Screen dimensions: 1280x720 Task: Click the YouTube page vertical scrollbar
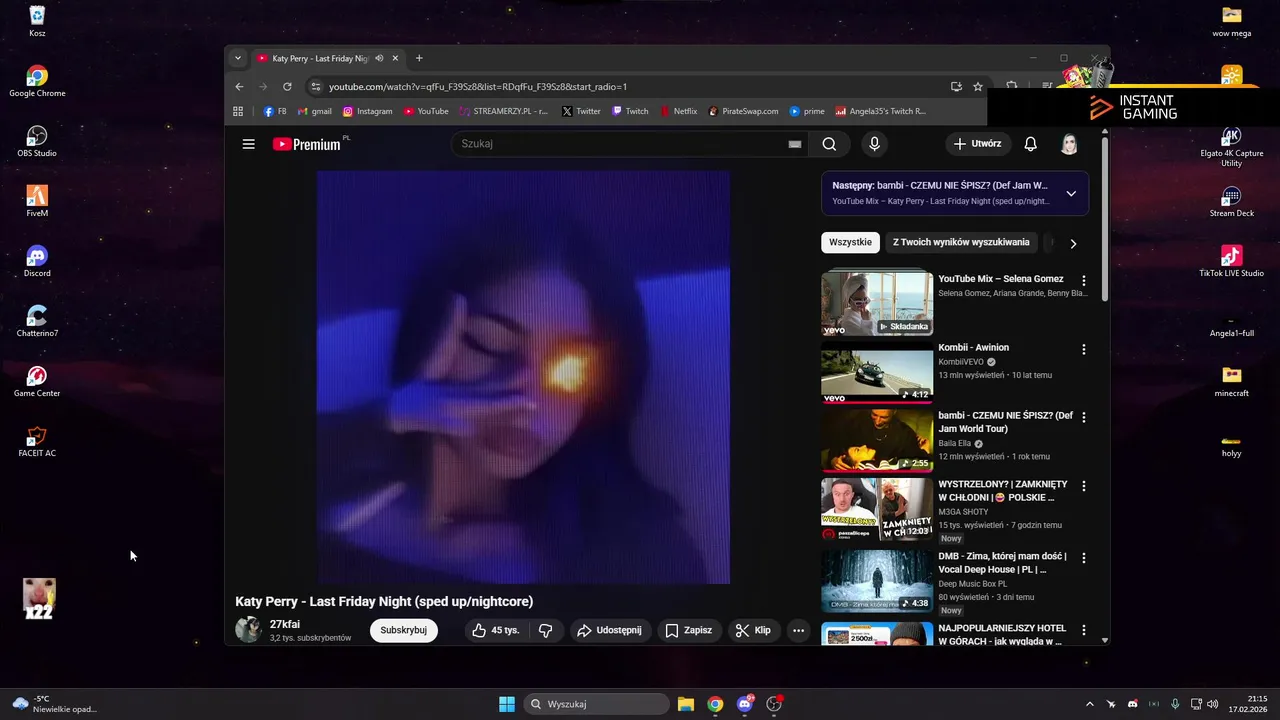point(1105,220)
